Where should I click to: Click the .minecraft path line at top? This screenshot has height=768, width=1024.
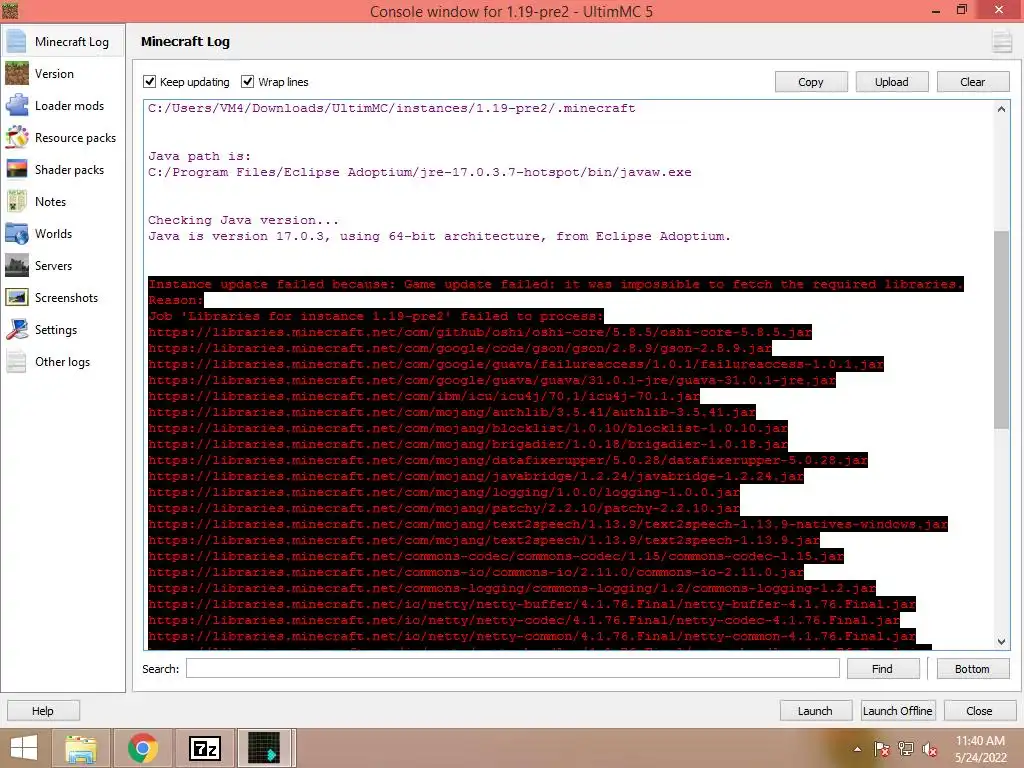[x=391, y=108]
